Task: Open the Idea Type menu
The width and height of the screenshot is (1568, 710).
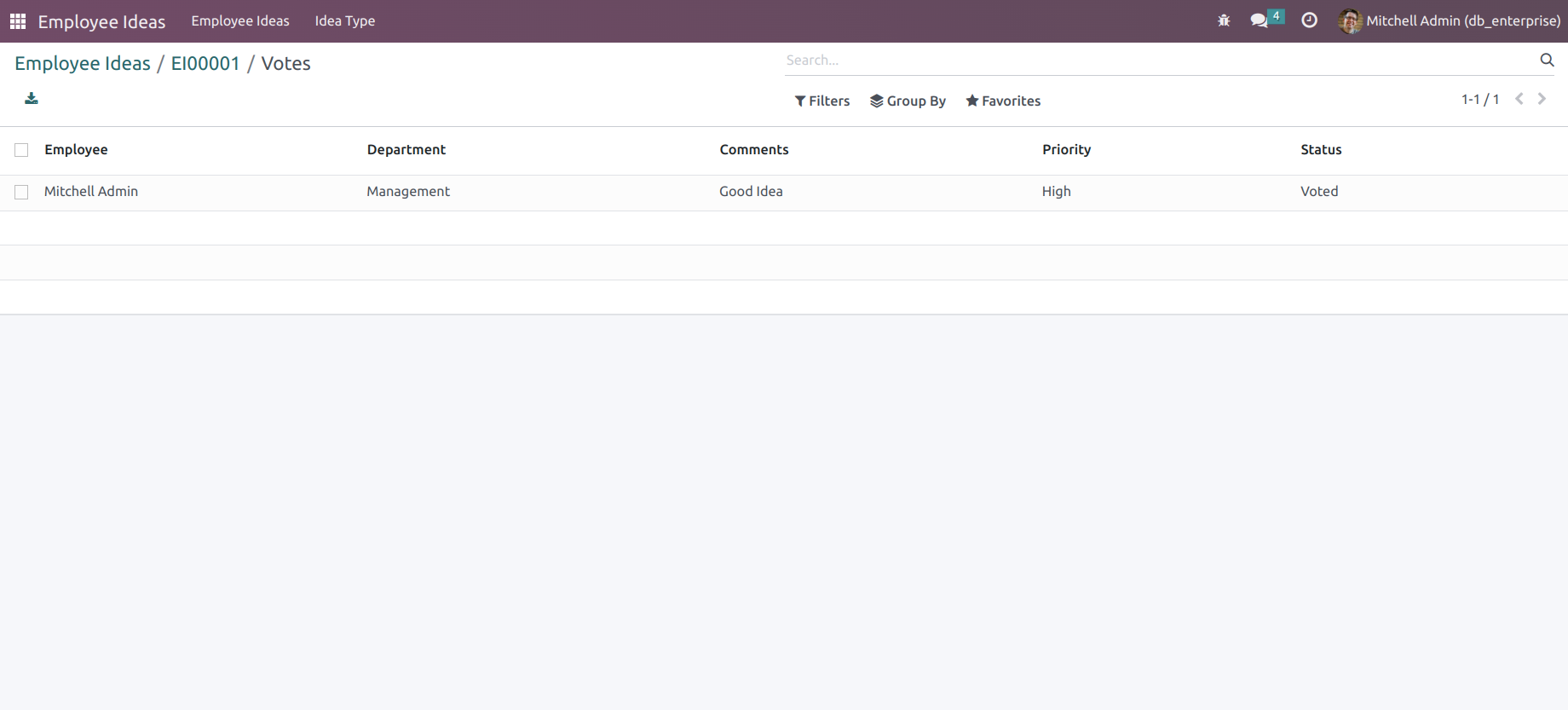Action: click(x=345, y=21)
